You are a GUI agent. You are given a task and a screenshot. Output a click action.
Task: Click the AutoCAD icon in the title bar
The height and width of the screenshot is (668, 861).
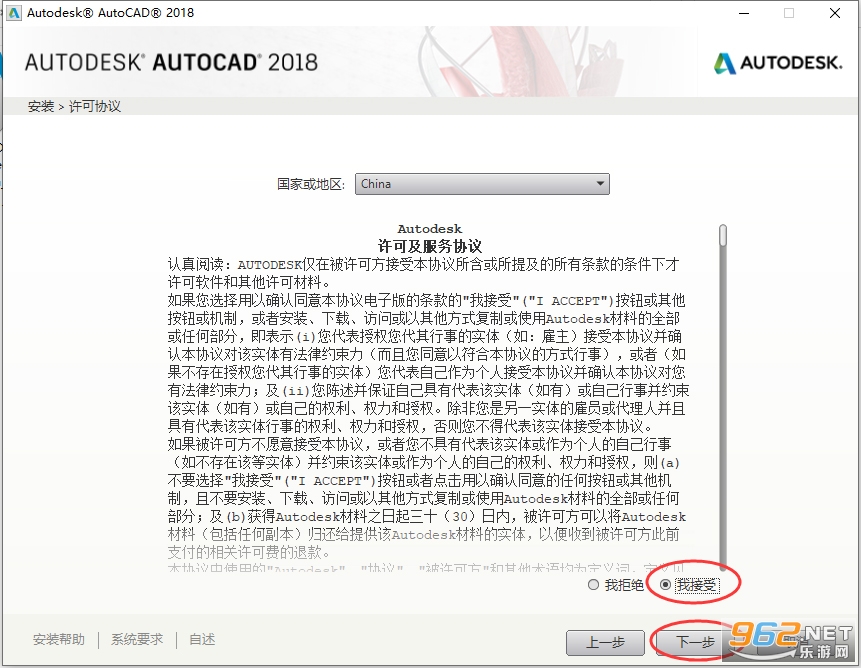tap(13, 13)
